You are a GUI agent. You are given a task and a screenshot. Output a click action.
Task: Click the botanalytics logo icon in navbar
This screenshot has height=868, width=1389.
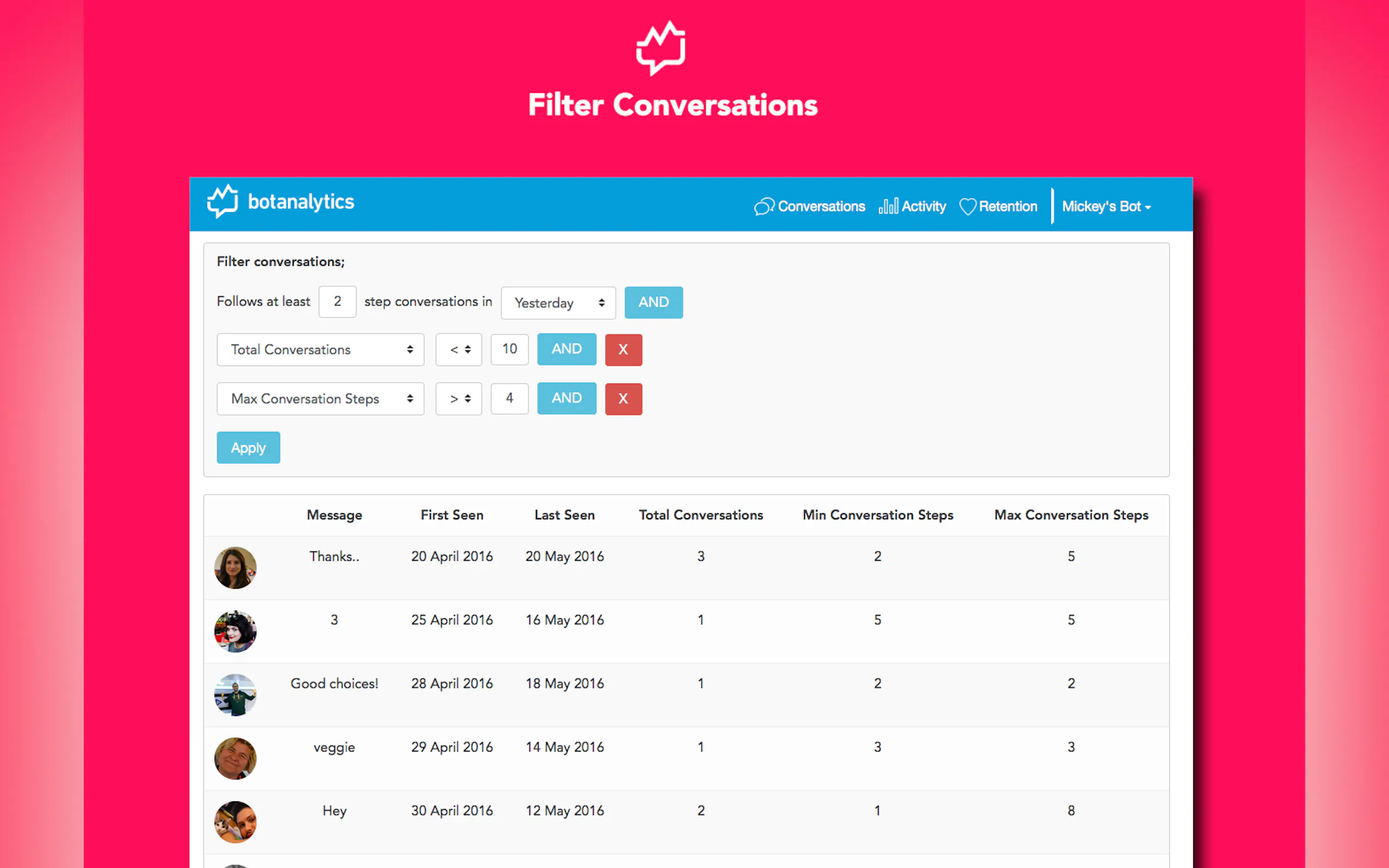[222, 202]
